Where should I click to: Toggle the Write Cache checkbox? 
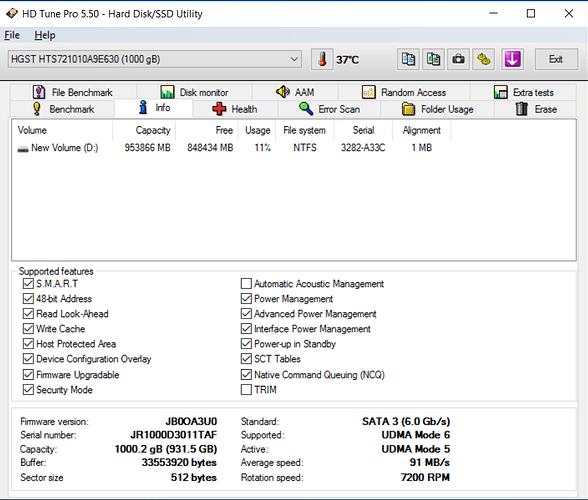[28, 329]
